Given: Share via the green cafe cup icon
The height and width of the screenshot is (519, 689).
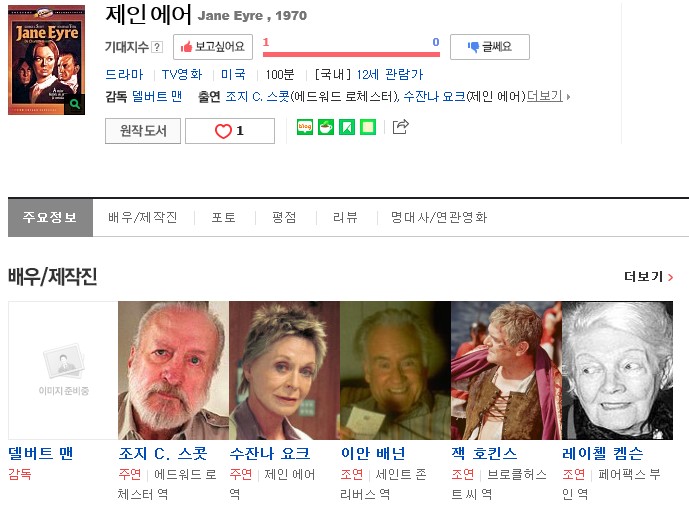Looking at the screenshot, I should pos(326,127).
